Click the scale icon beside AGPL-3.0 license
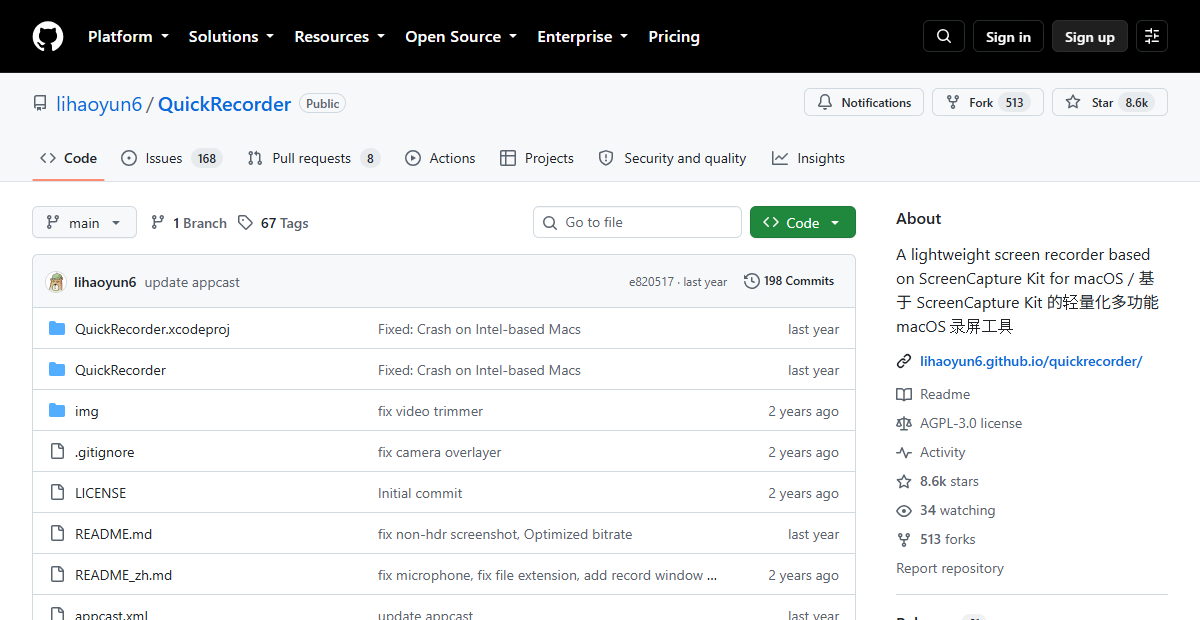Image resolution: width=1200 pixels, height=620 pixels. tap(904, 423)
